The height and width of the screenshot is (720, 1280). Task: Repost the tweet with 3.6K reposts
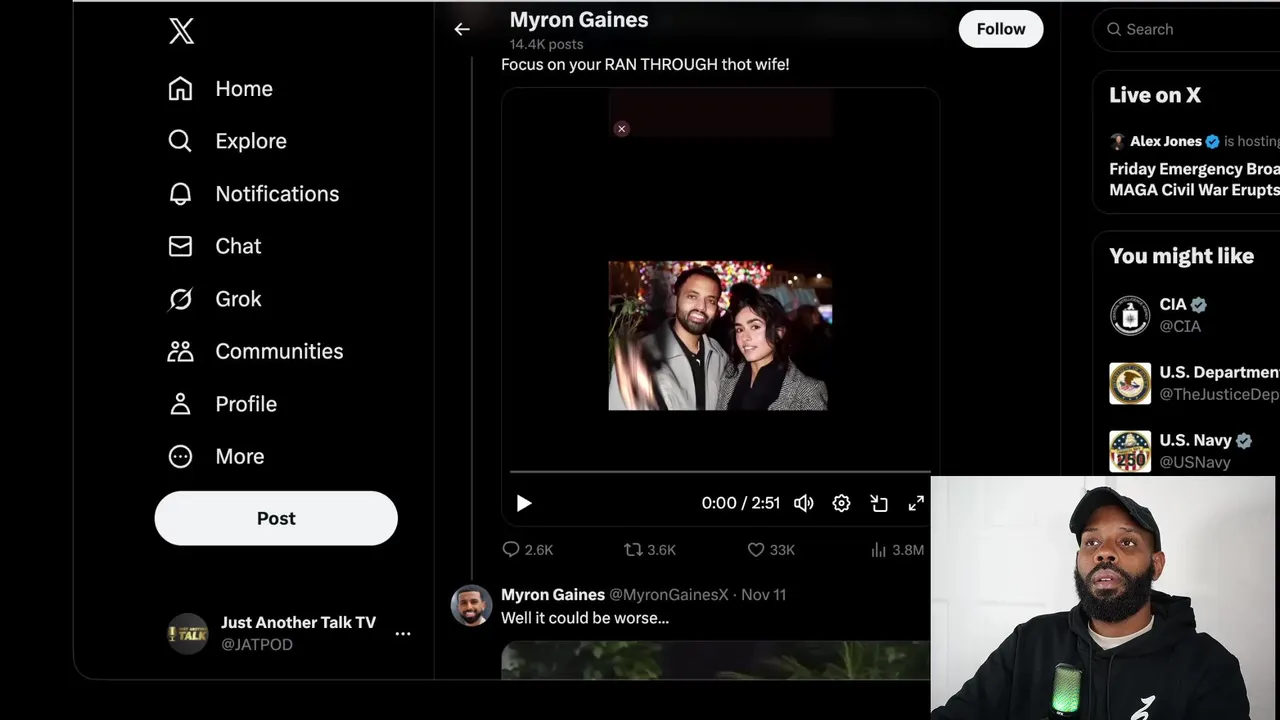(650, 550)
